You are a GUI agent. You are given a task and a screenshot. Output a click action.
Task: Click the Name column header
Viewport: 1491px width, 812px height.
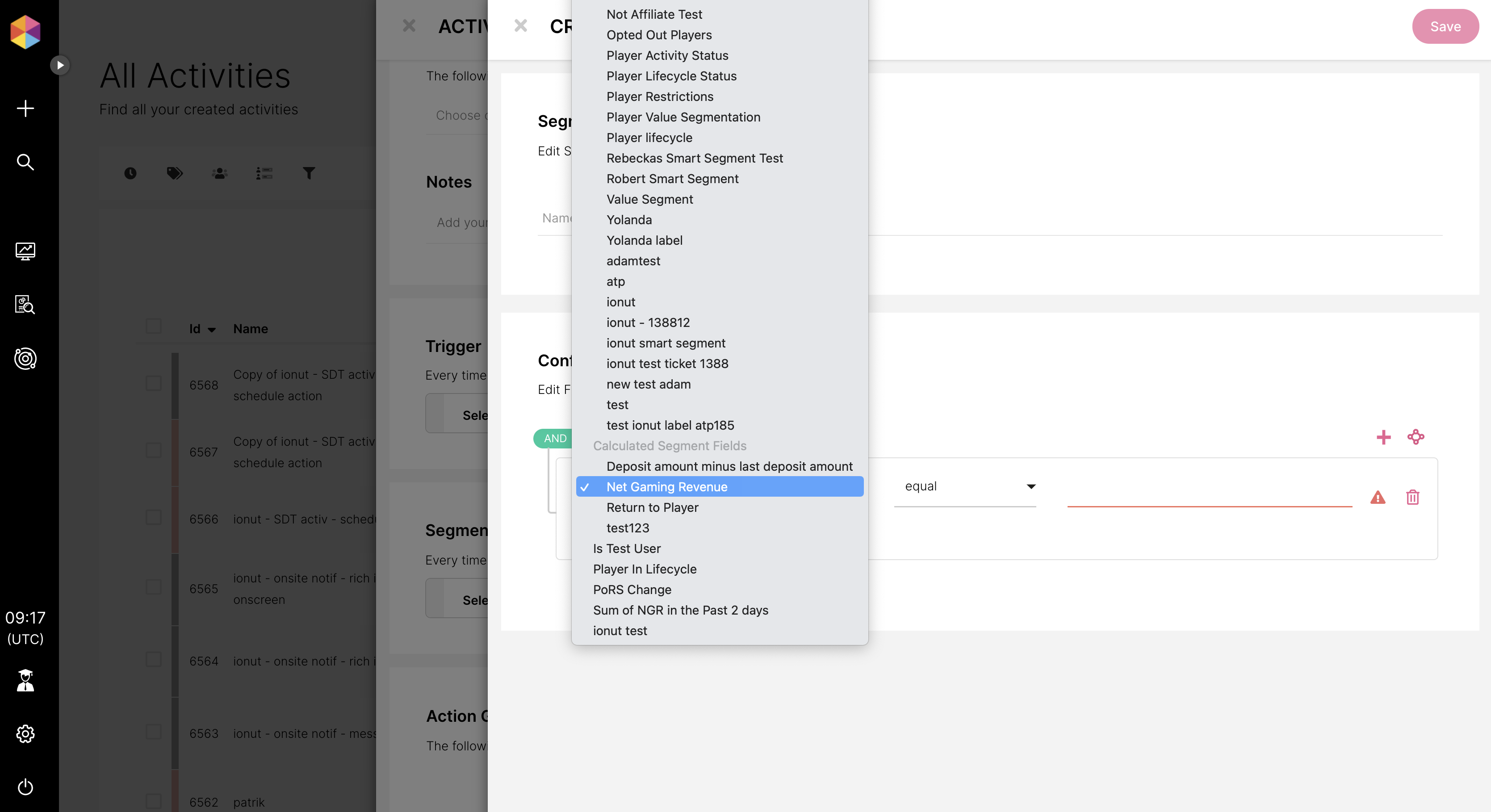(x=251, y=329)
